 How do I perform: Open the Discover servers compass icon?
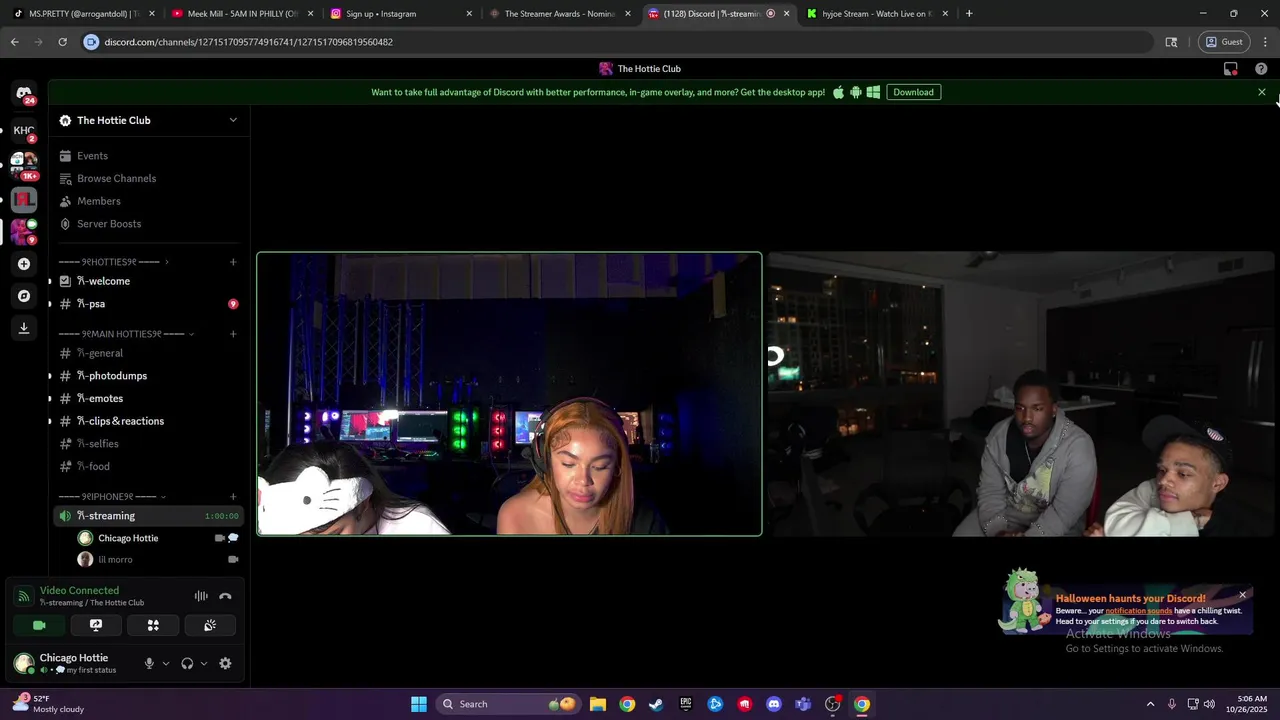point(24,296)
